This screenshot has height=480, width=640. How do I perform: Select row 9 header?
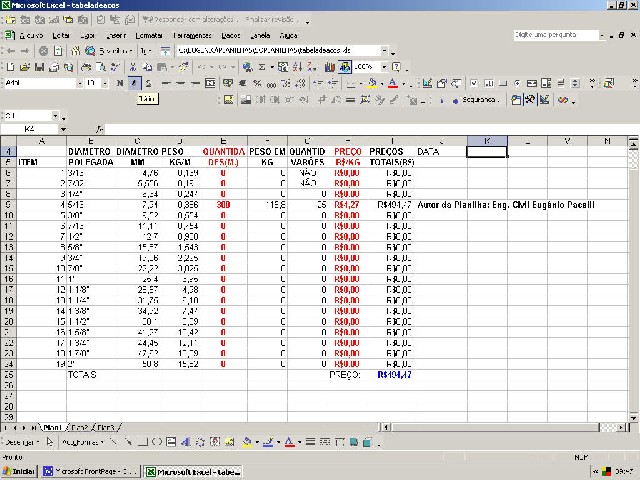coord(8,204)
